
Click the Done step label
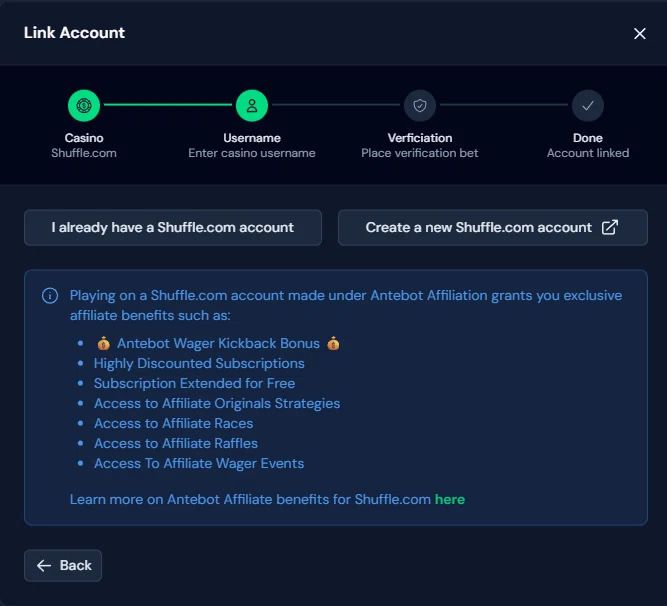[x=588, y=138]
